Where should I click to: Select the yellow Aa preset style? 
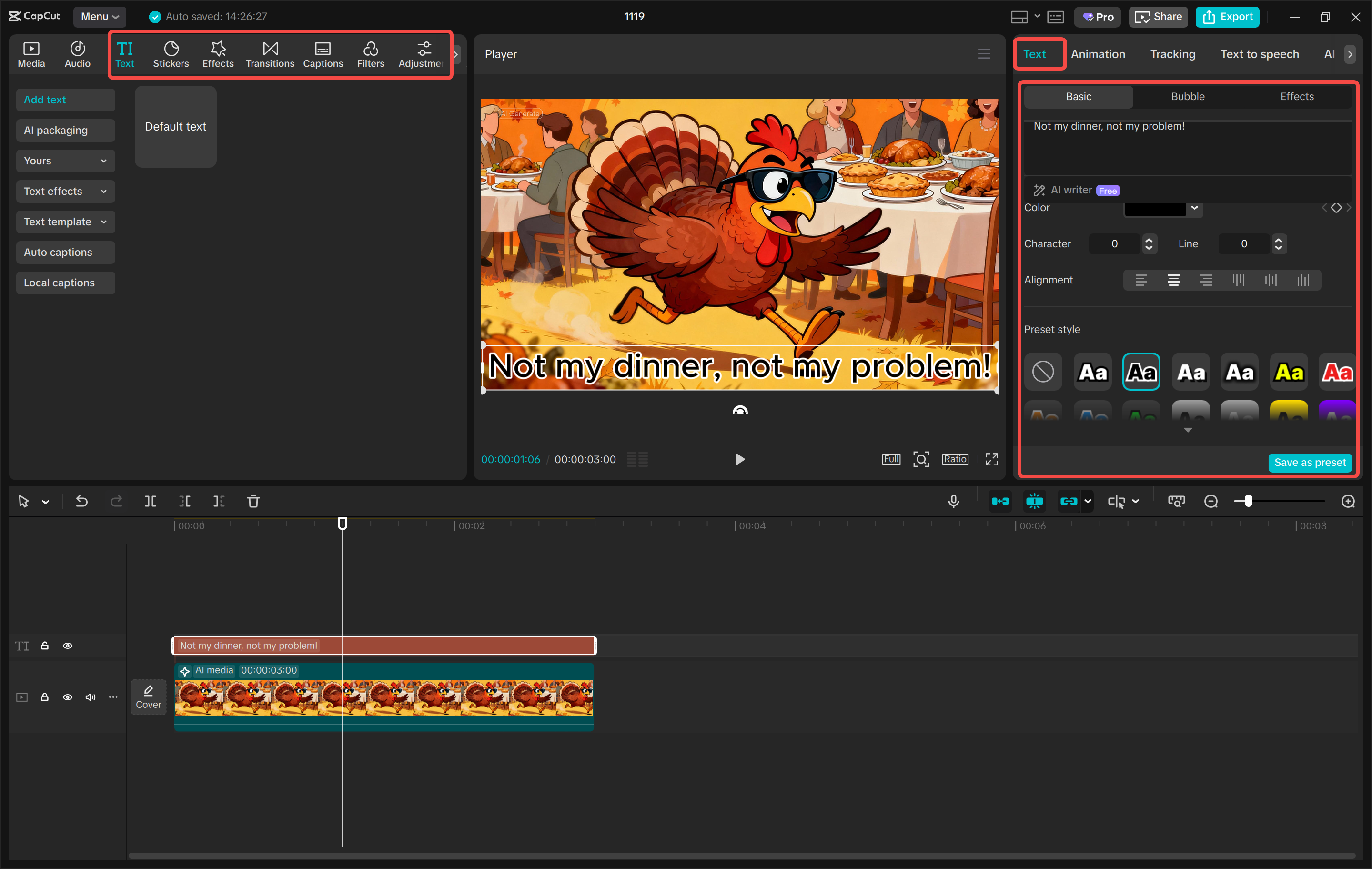tap(1289, 372)
